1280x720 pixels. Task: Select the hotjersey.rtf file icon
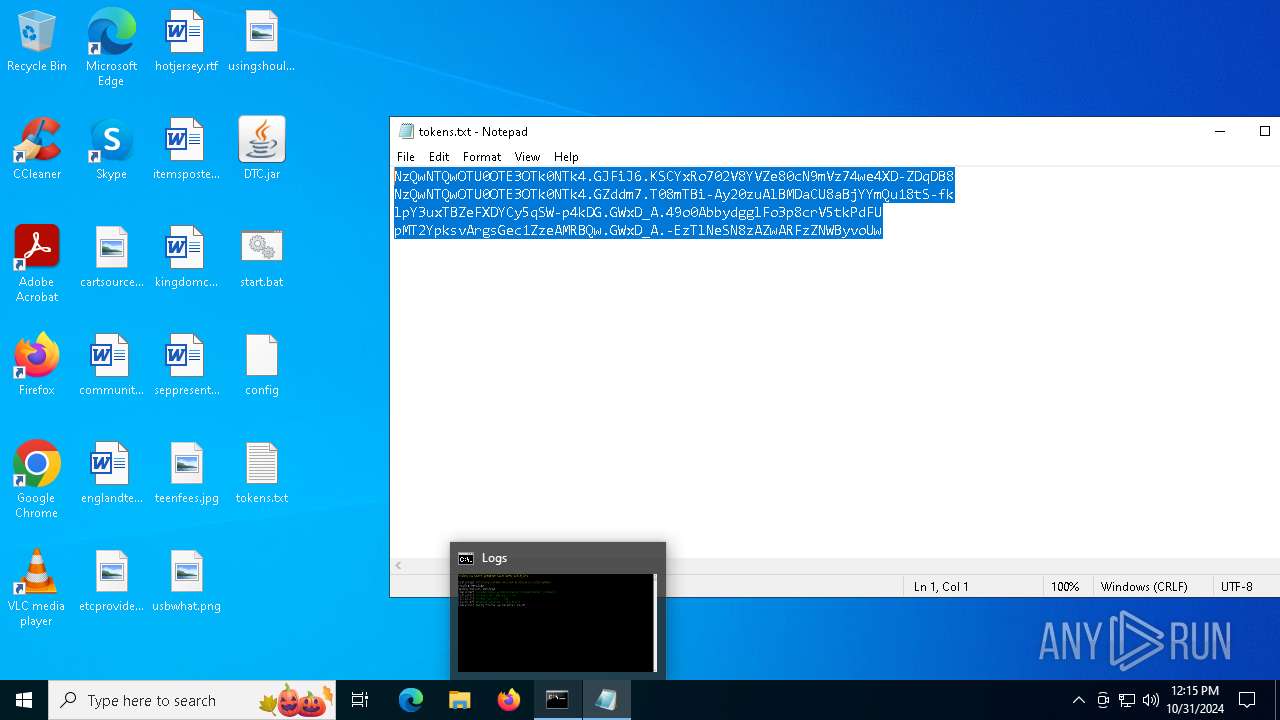(186, 41)
